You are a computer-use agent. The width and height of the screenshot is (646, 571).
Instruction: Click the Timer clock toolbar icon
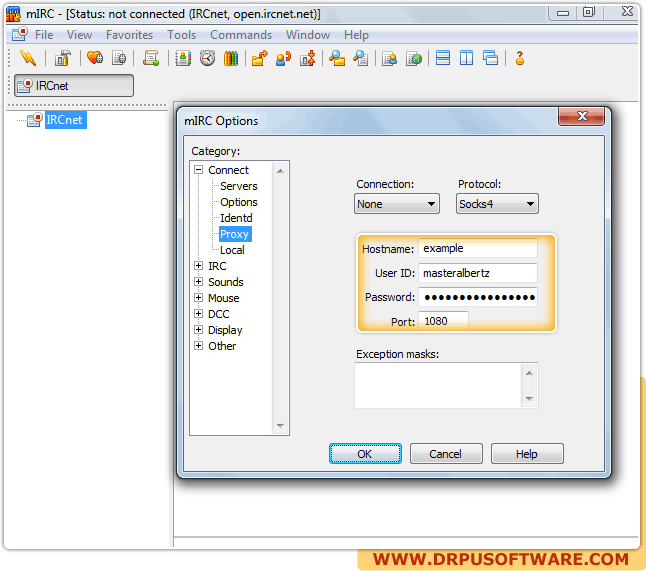[x=207, y=58]
